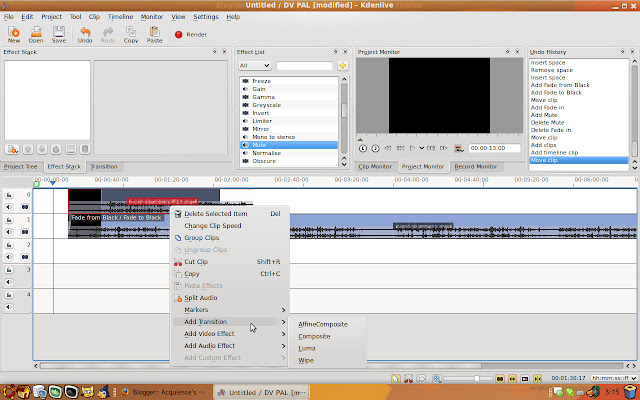
Task: Click the Paste toolbar icon
Action: 154,35
